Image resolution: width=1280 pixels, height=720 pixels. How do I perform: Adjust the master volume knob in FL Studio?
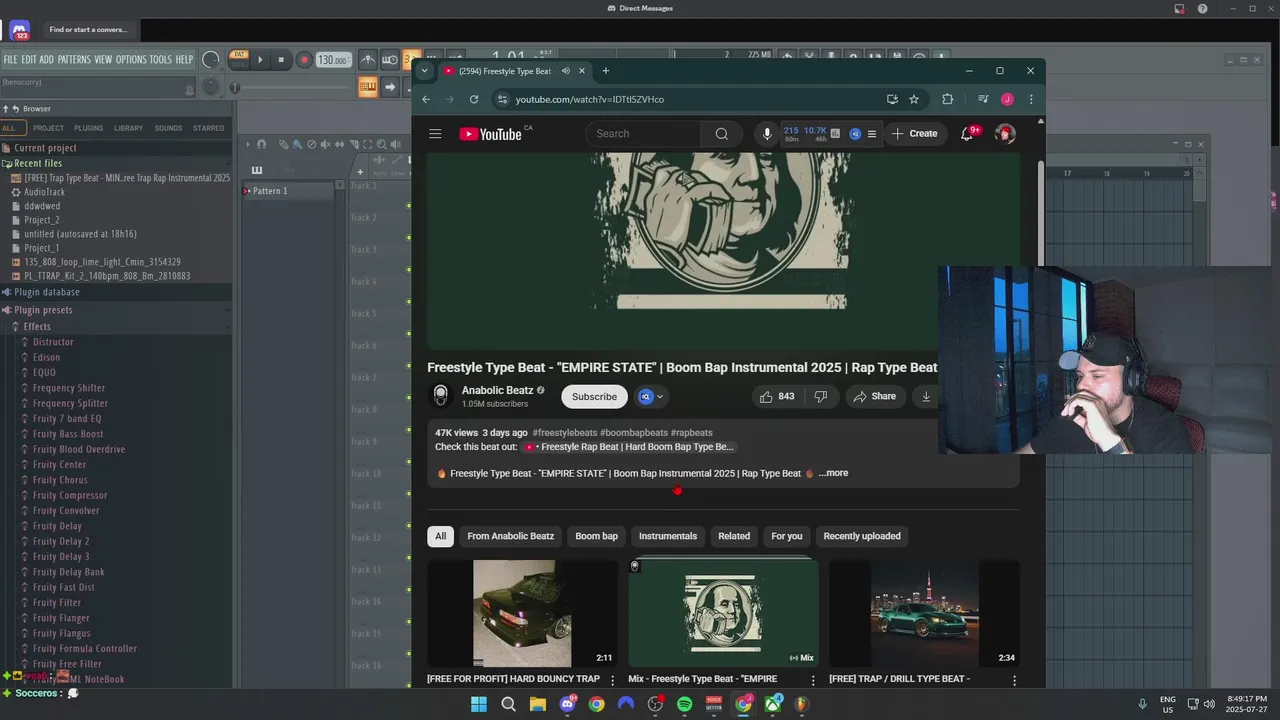[x=210, y=60]
